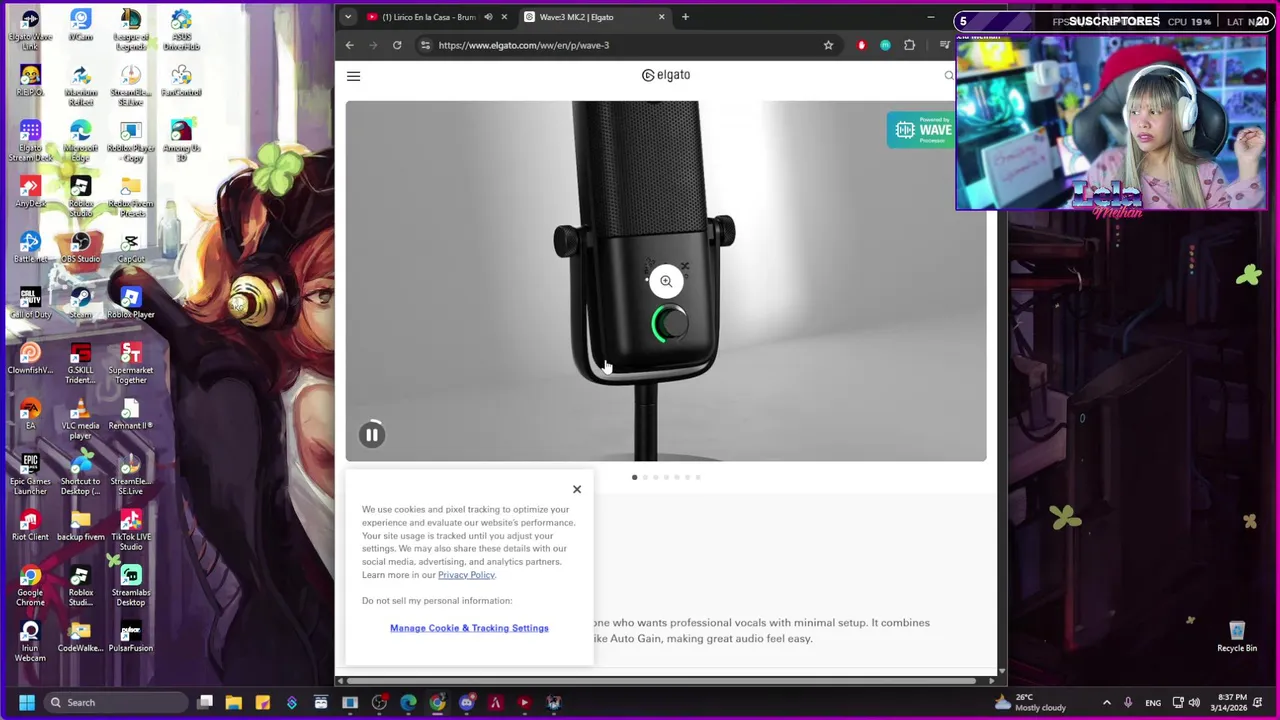The height and width of the screenshot is (720, 1280).
Task: Select Epic Games Launcher desktop icon
Action: point(30,474)
